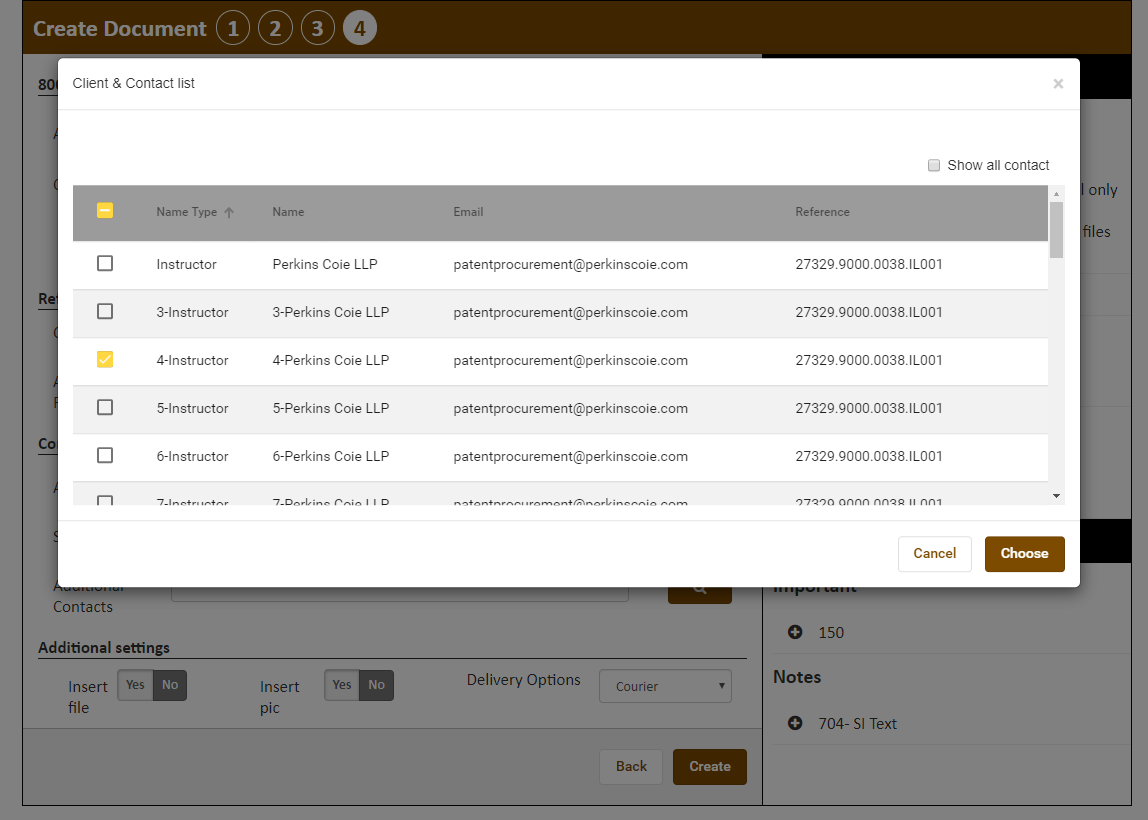1148x820 pixels.
Task: Set Insert pic toggle to No
Action: 376,685
